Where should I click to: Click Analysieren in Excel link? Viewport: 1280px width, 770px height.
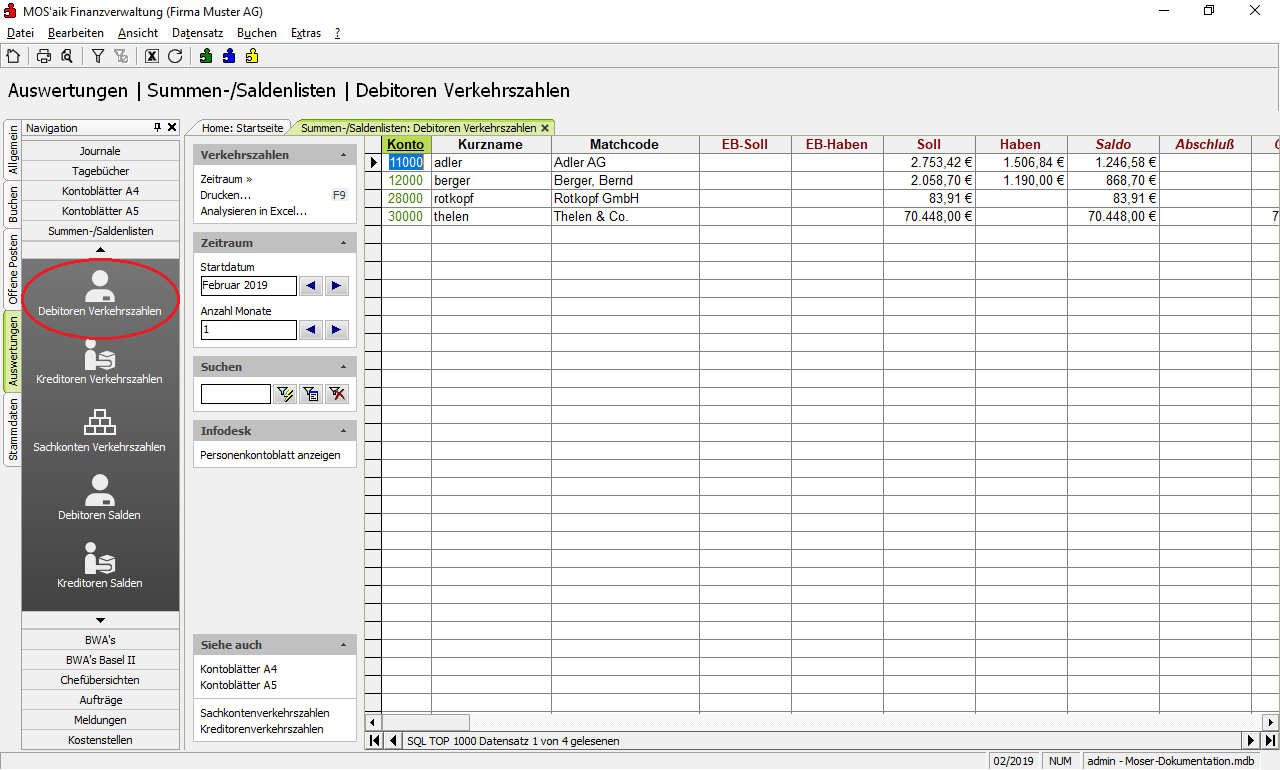(x=253, y=211)
